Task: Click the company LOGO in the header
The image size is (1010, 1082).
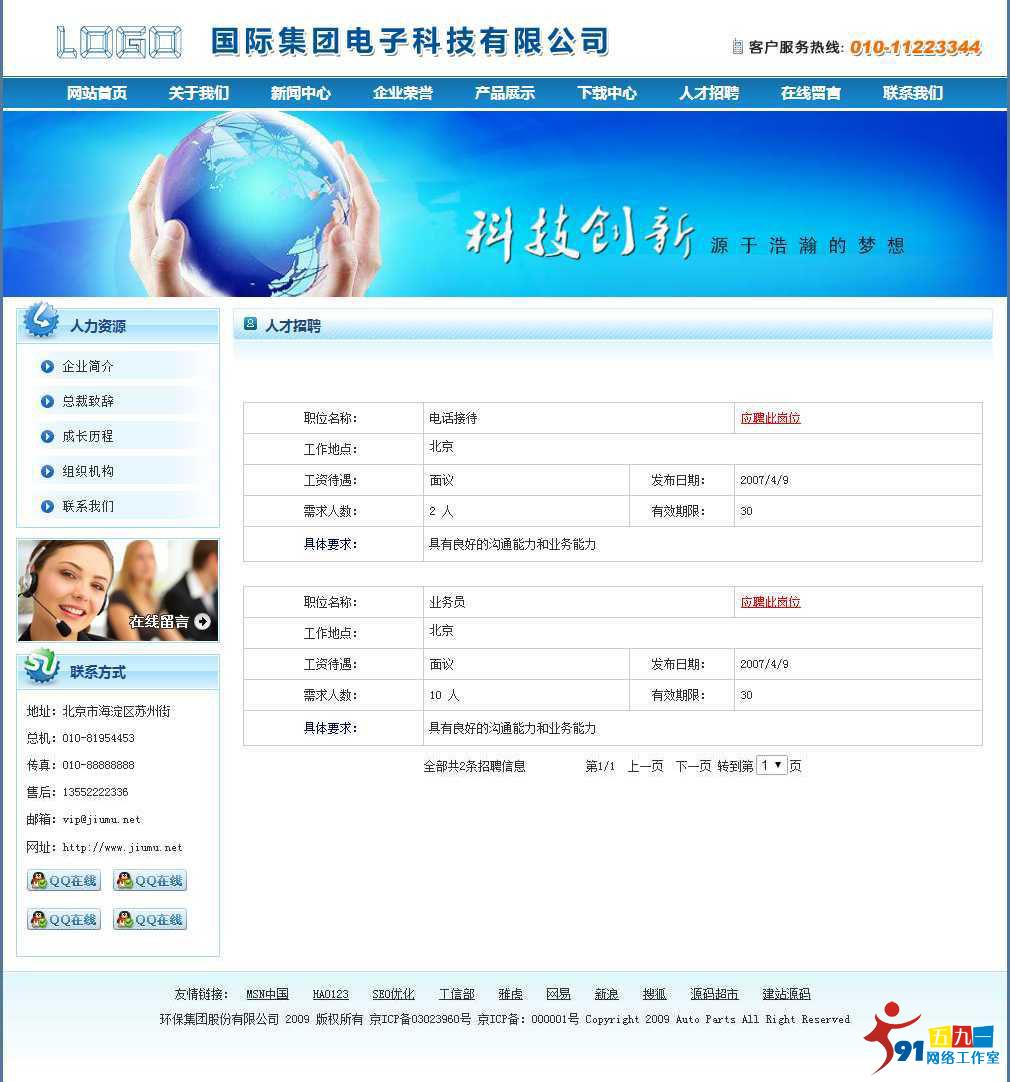Action: point(119,44)
